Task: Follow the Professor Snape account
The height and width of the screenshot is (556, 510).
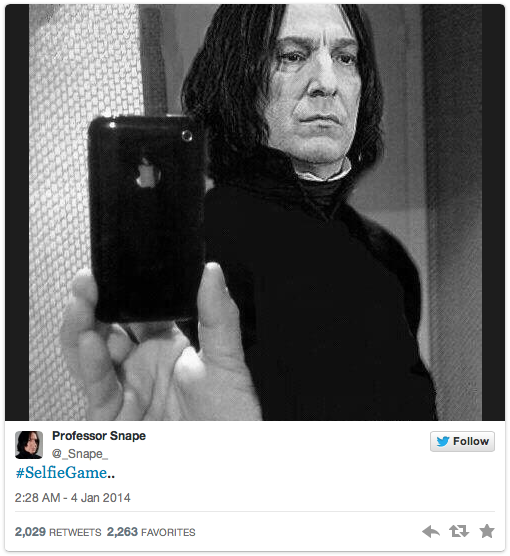Action: (x=462, y=441)
